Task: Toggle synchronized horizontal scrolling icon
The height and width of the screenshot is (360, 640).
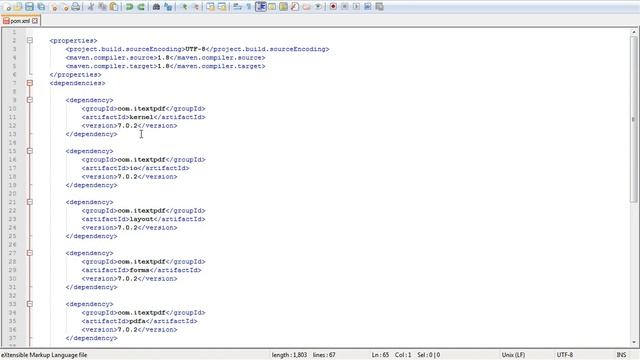Action: pyautogui.click(x=222, y=7)
